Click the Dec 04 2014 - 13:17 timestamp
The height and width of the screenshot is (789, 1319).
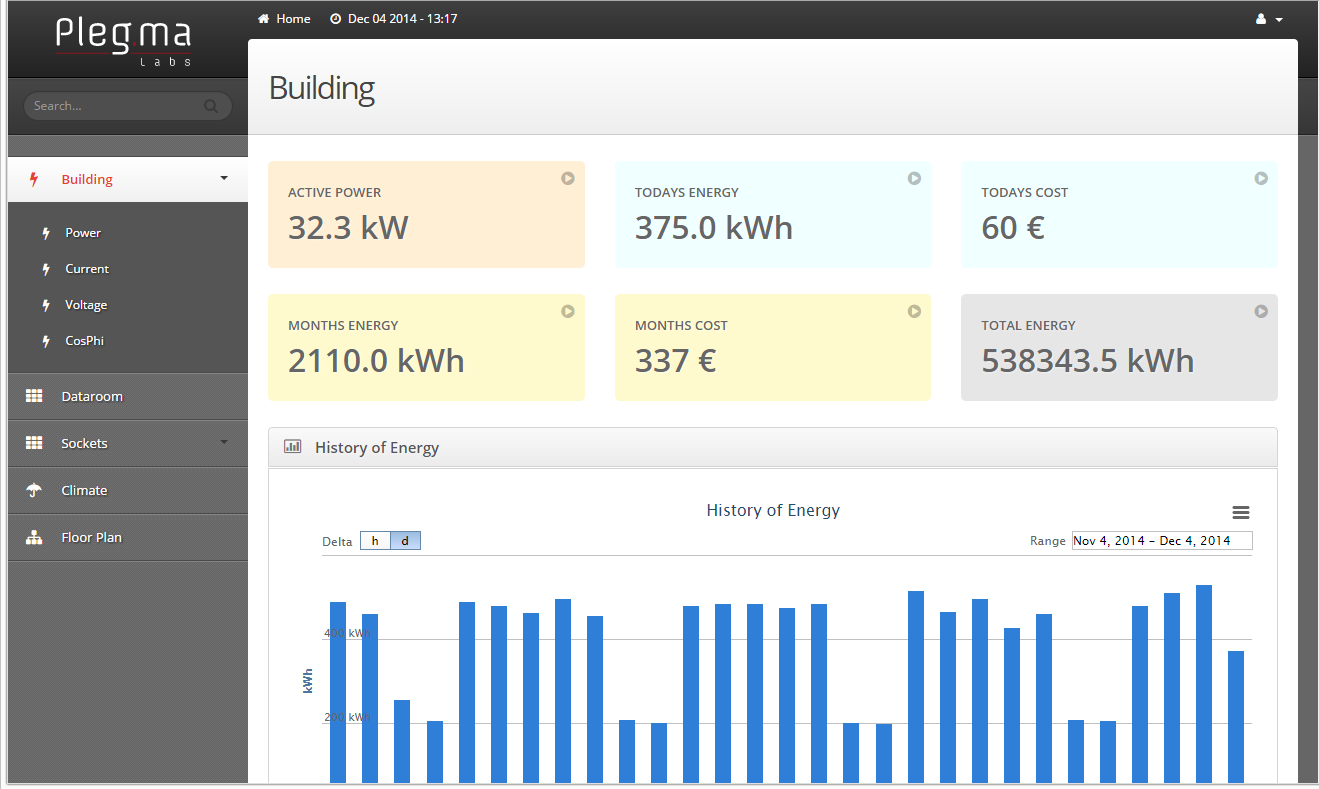[x=403, y=19]
